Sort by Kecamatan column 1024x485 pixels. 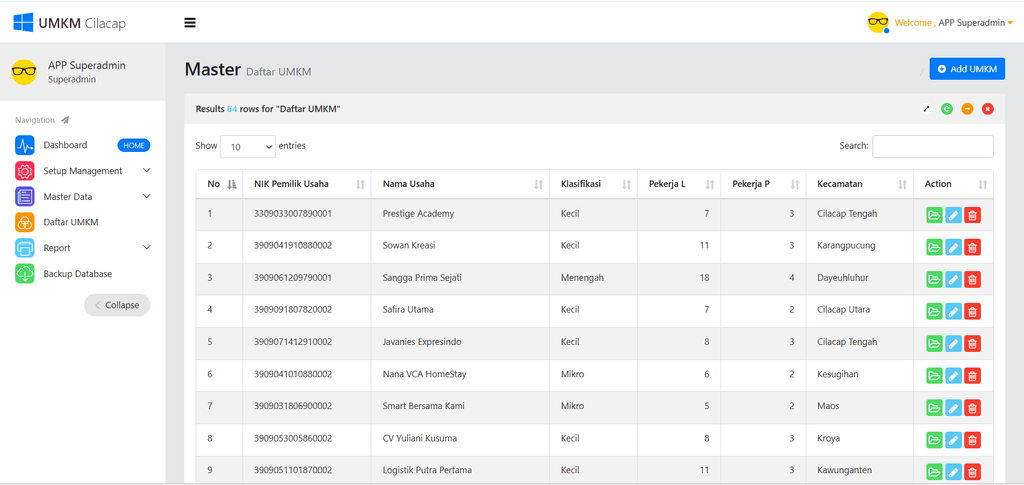tap(859, 184)
